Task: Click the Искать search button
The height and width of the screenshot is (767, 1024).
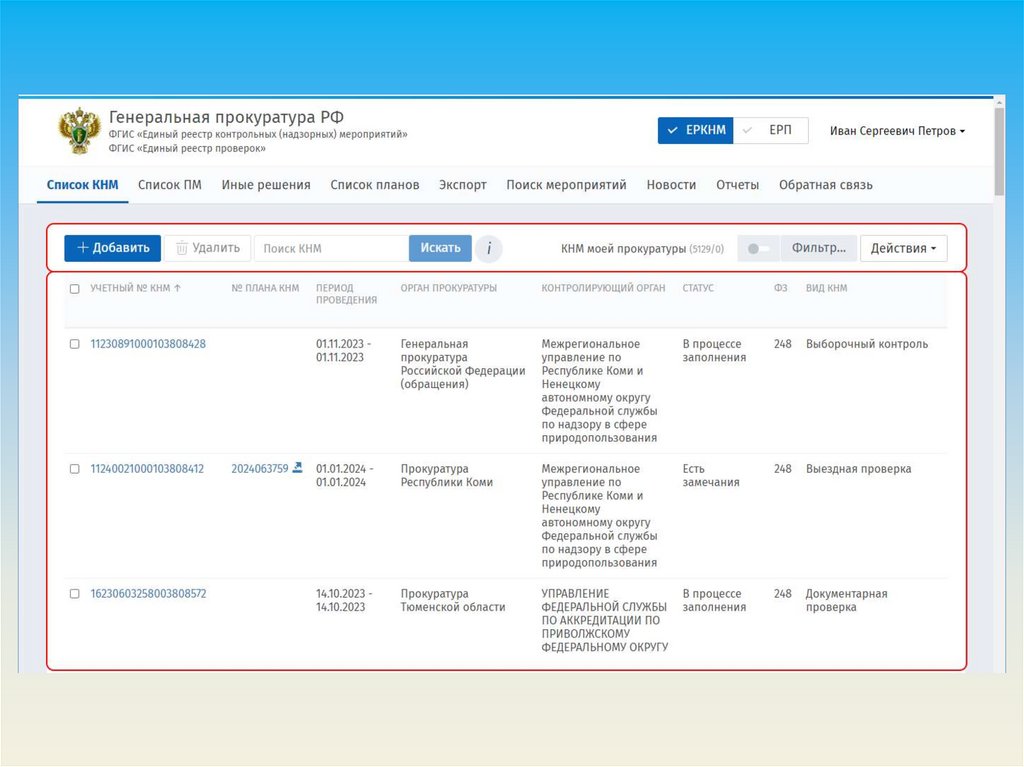Action: [440, 248]
